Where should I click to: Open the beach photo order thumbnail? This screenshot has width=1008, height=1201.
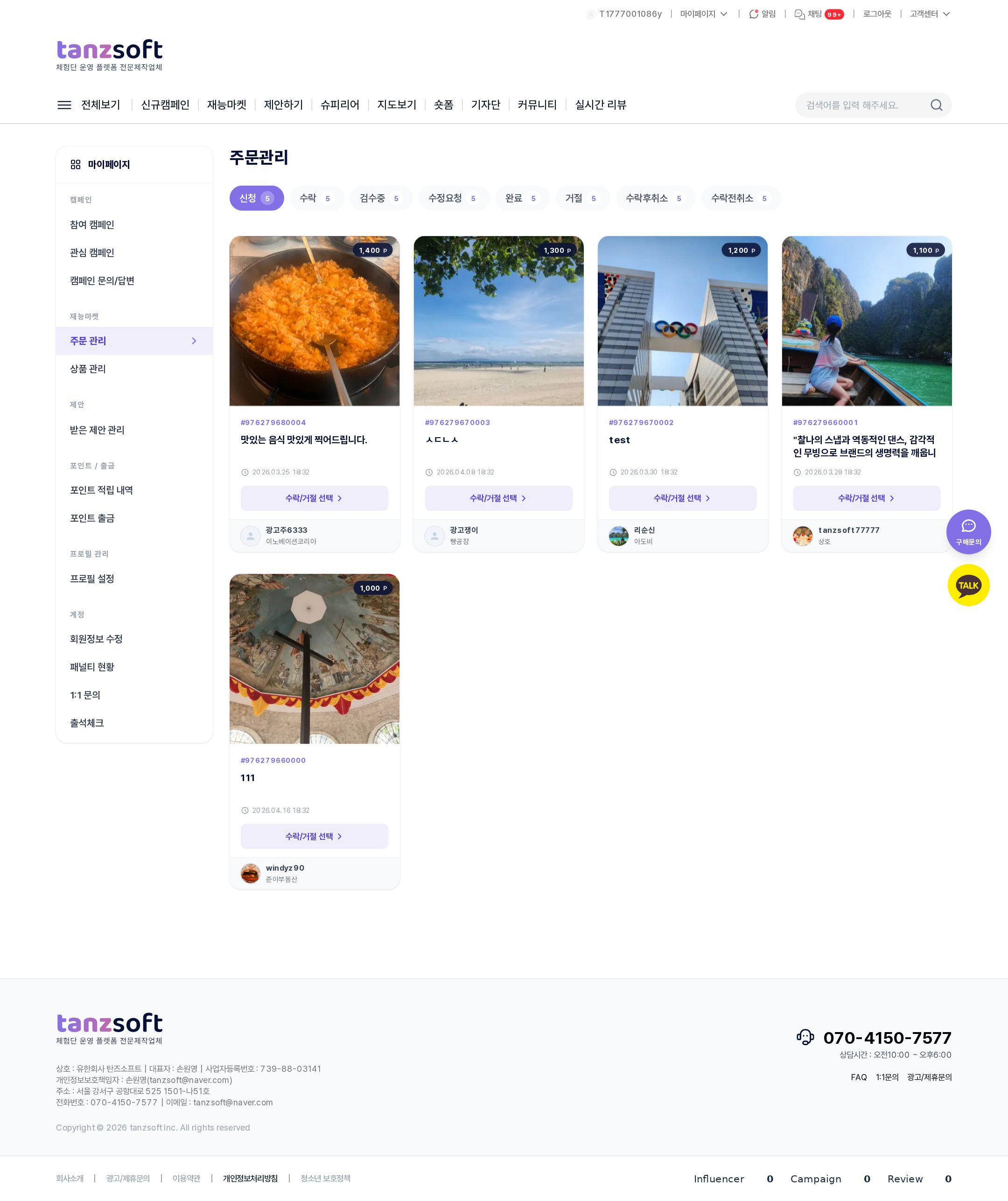tap(498, 321)
